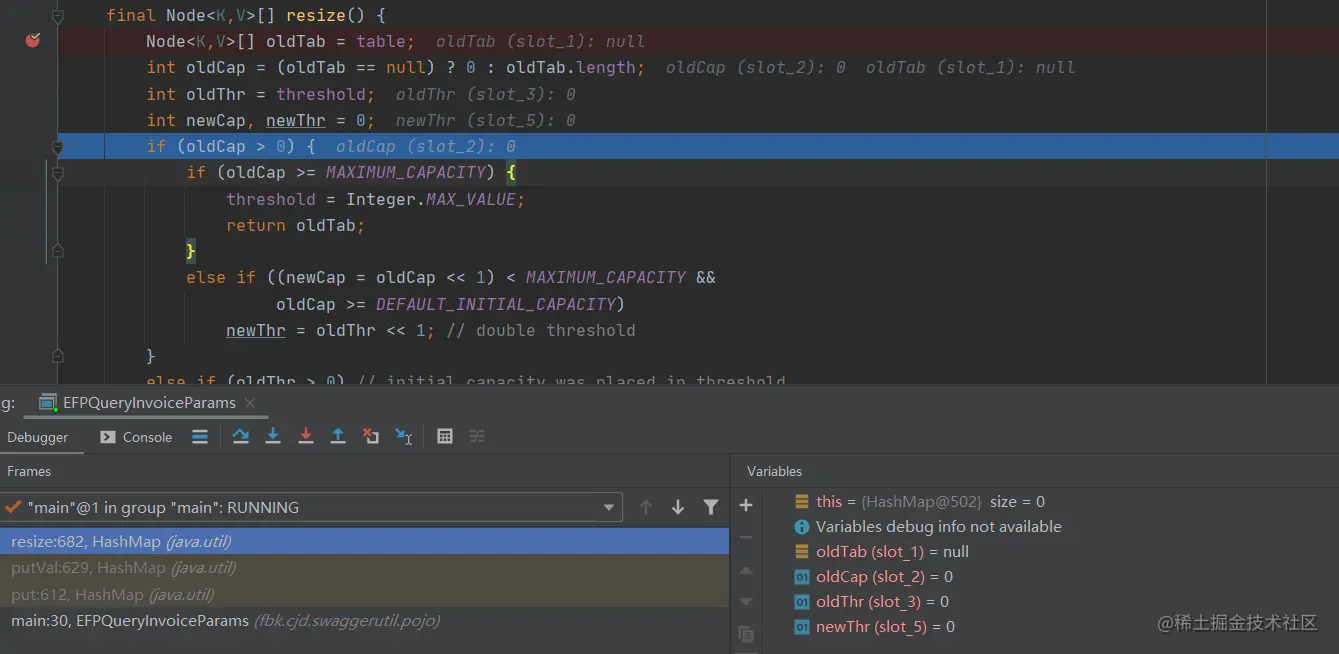This screenshot has height=654, width=1339.
Task: Click the Step Over debugger icon
Action: coord(241,436)
